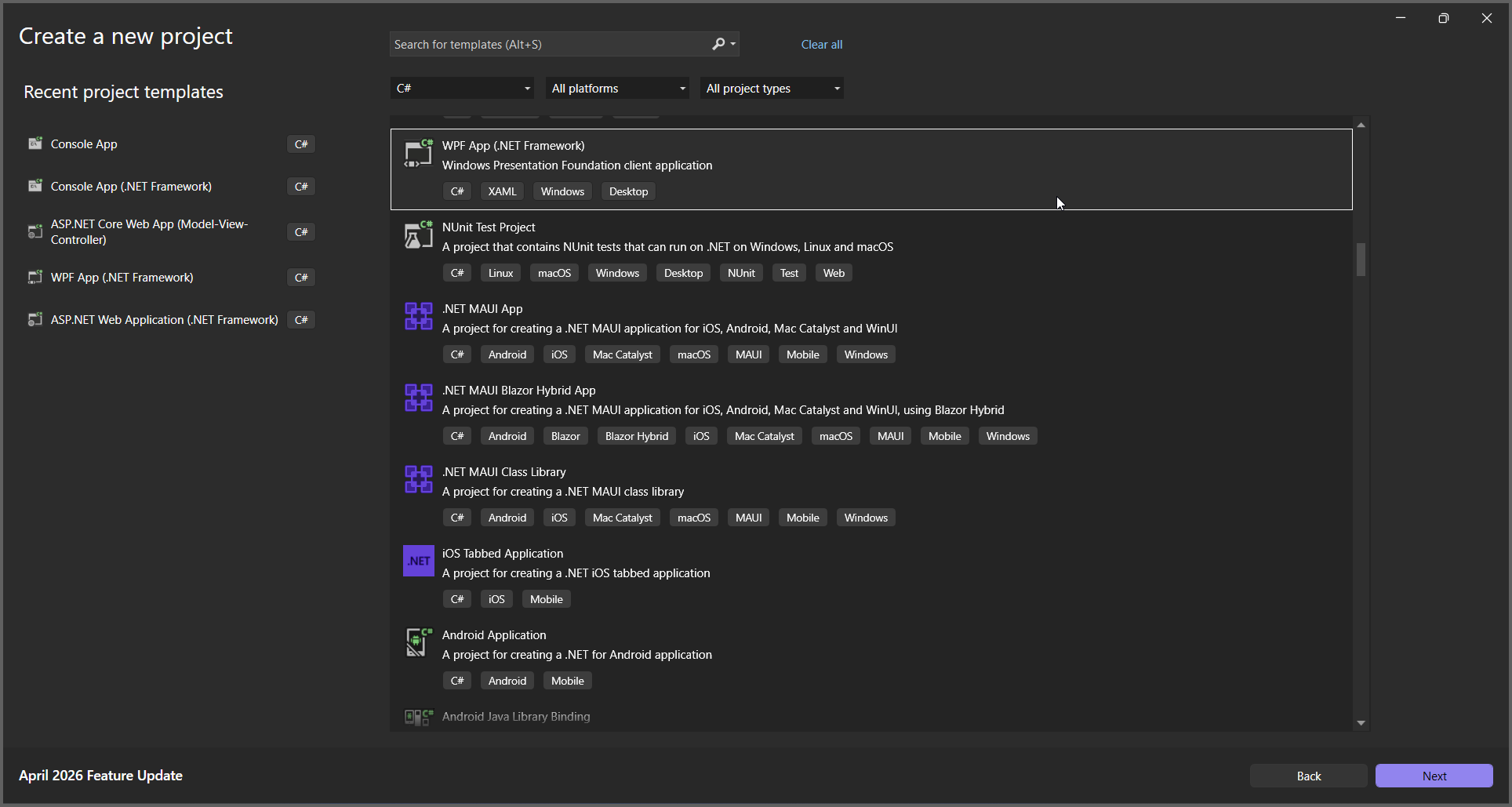Screen dimensions: 1512x807
Task: Click the Android tag on Android Application
Action: click(x=507, y=681)
